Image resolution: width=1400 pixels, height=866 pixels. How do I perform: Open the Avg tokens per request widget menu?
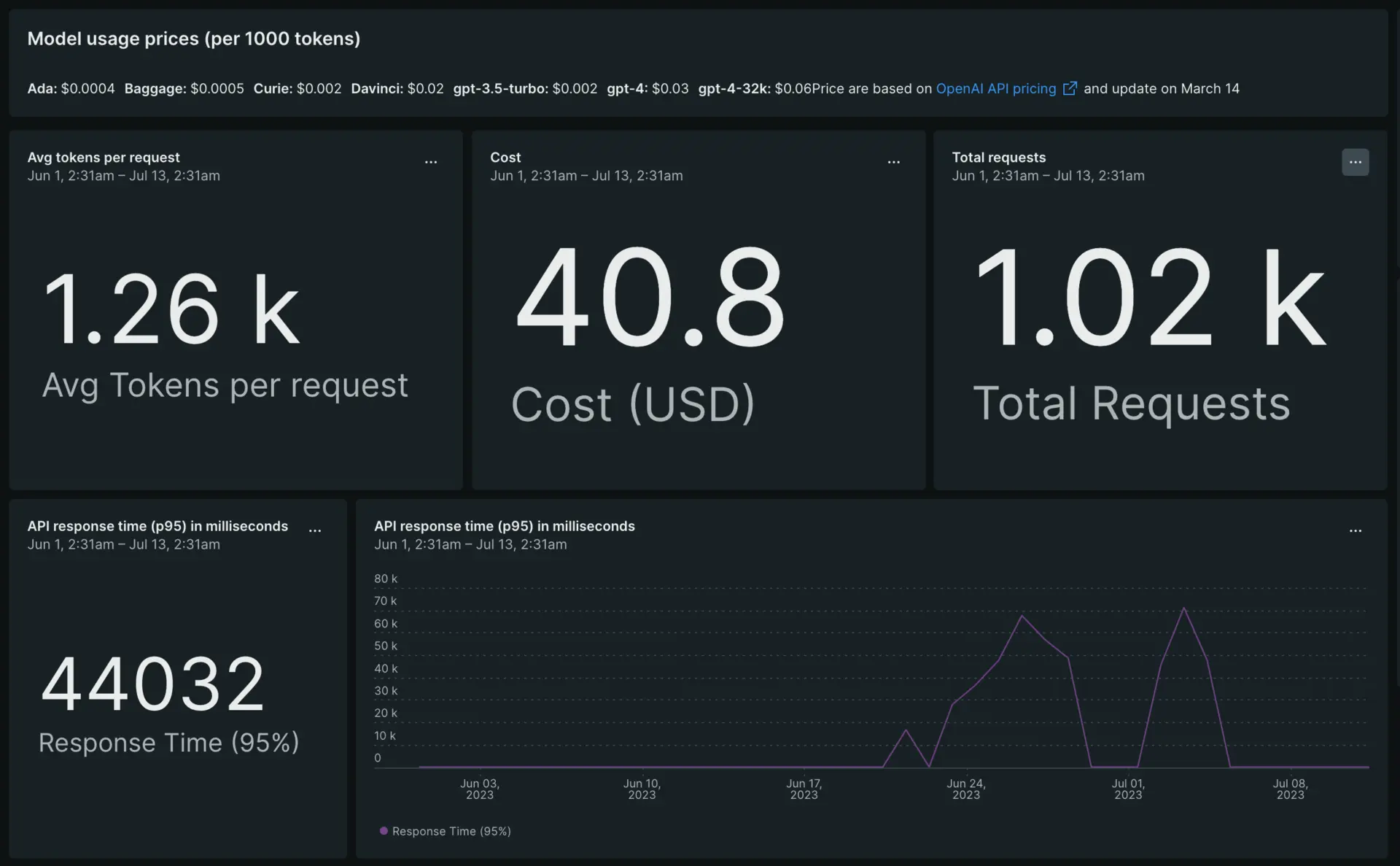pyautogui.click(x=431, y=162)
